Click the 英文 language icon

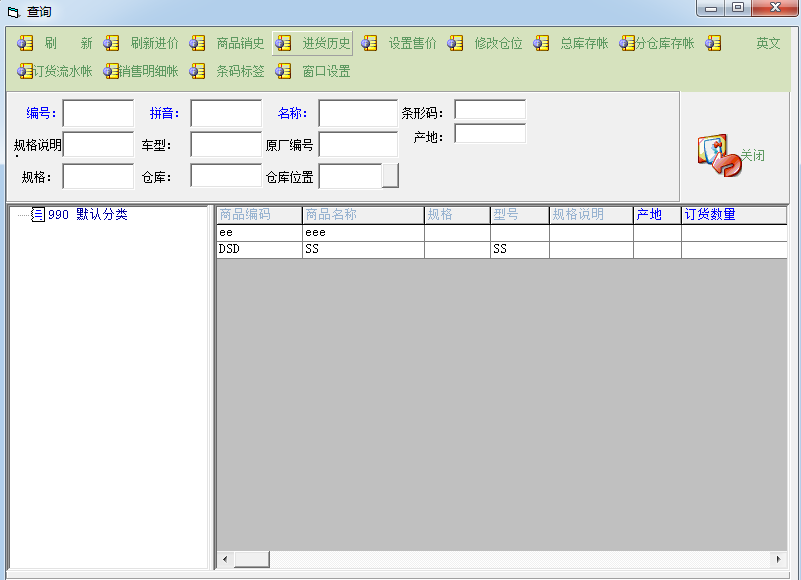click(x=713, y=43)
